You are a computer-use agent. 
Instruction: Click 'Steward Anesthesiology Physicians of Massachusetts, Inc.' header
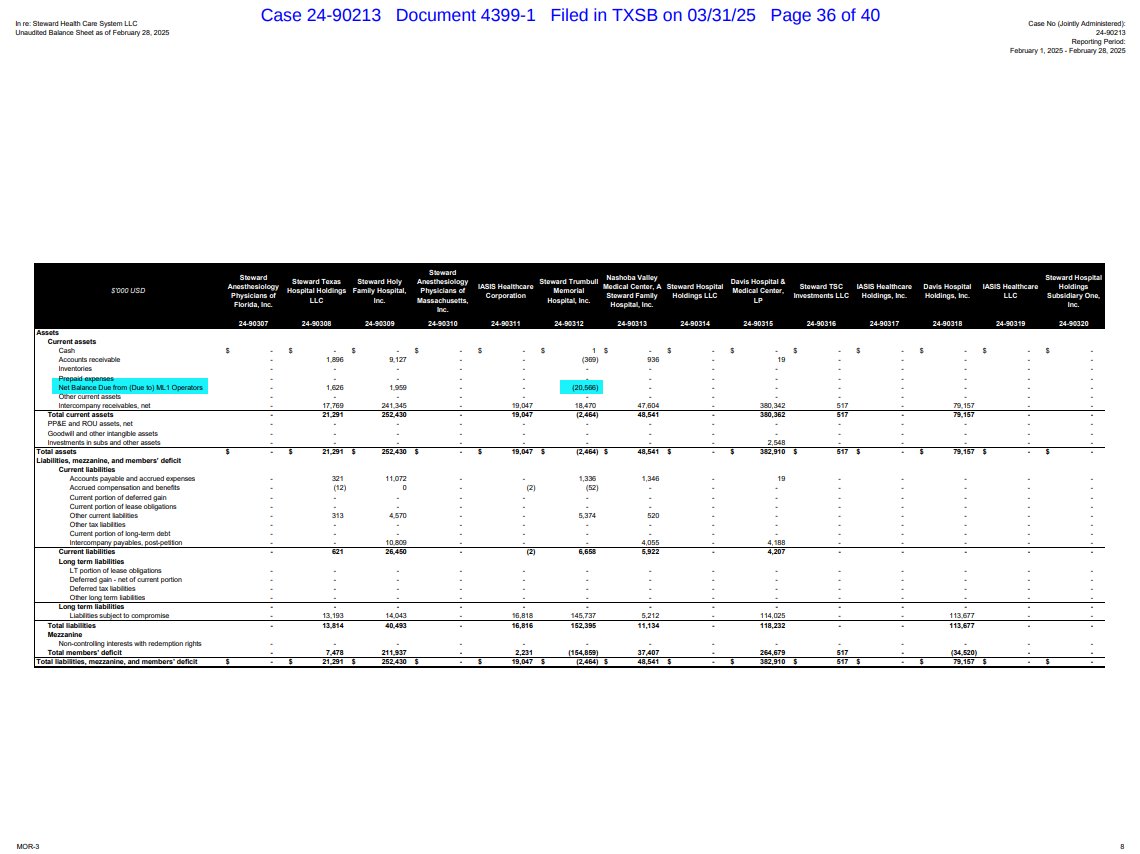[x=443, y=291]
